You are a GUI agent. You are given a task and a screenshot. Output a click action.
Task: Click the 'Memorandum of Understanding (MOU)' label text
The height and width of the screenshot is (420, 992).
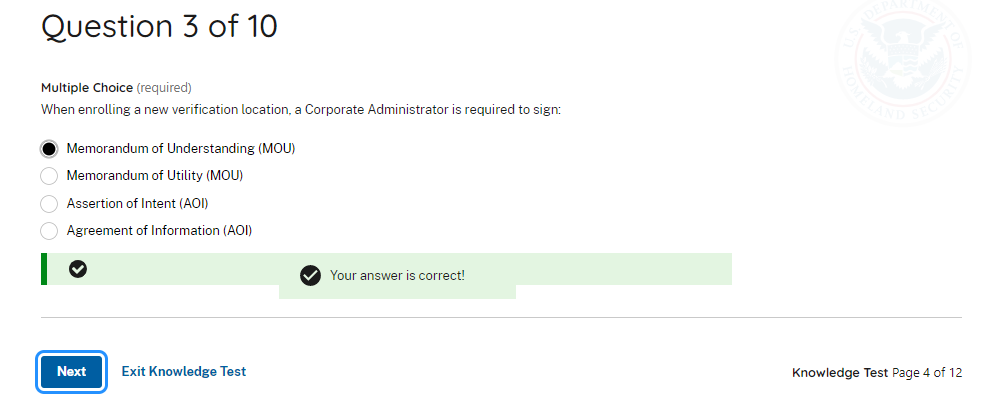point(181,149)
